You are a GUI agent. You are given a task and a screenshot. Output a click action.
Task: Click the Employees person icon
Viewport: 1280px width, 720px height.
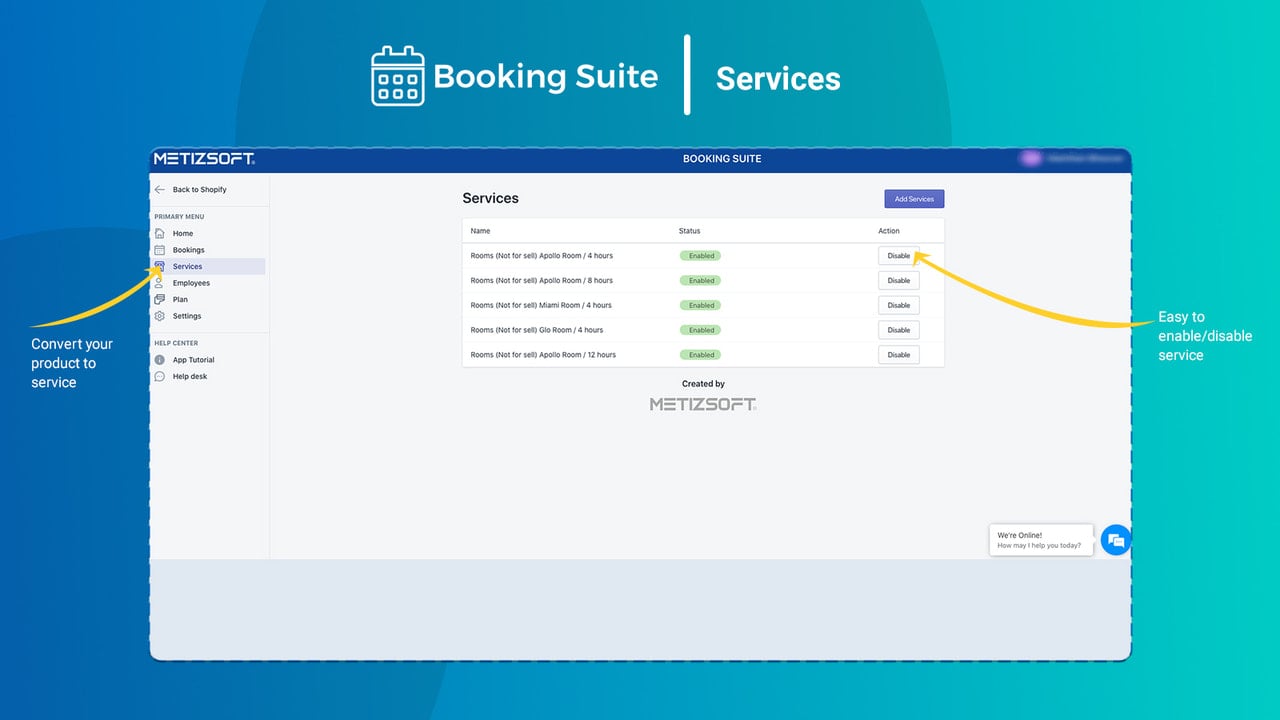[159, 283]
